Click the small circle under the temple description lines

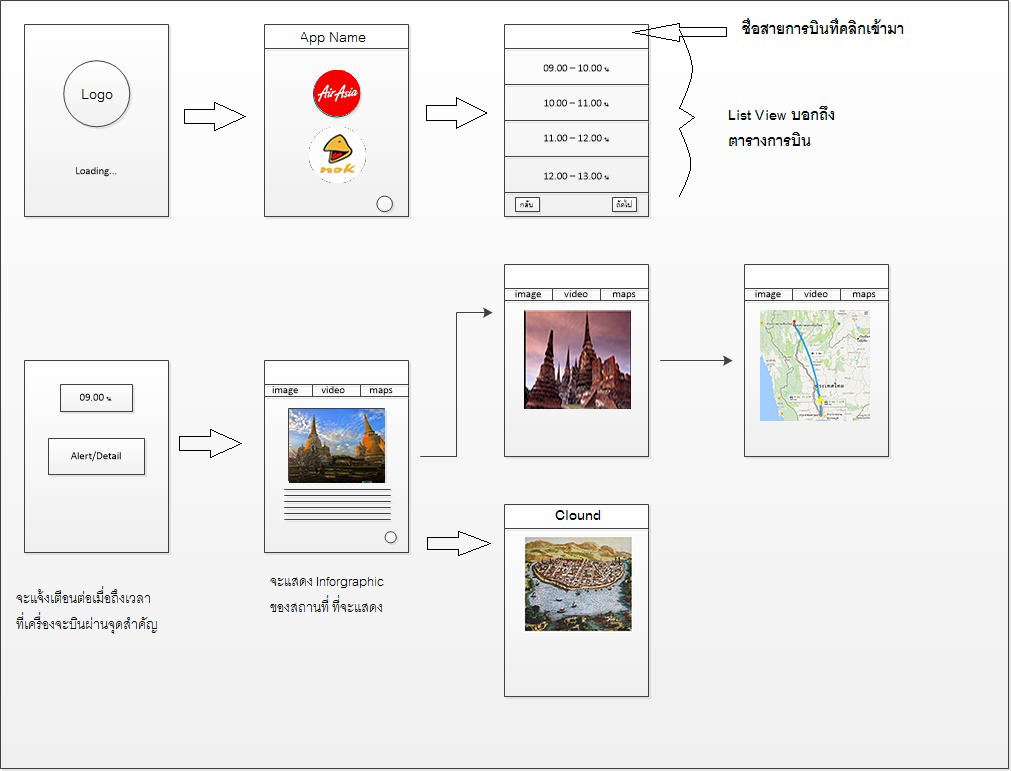(x=391, y=537)
